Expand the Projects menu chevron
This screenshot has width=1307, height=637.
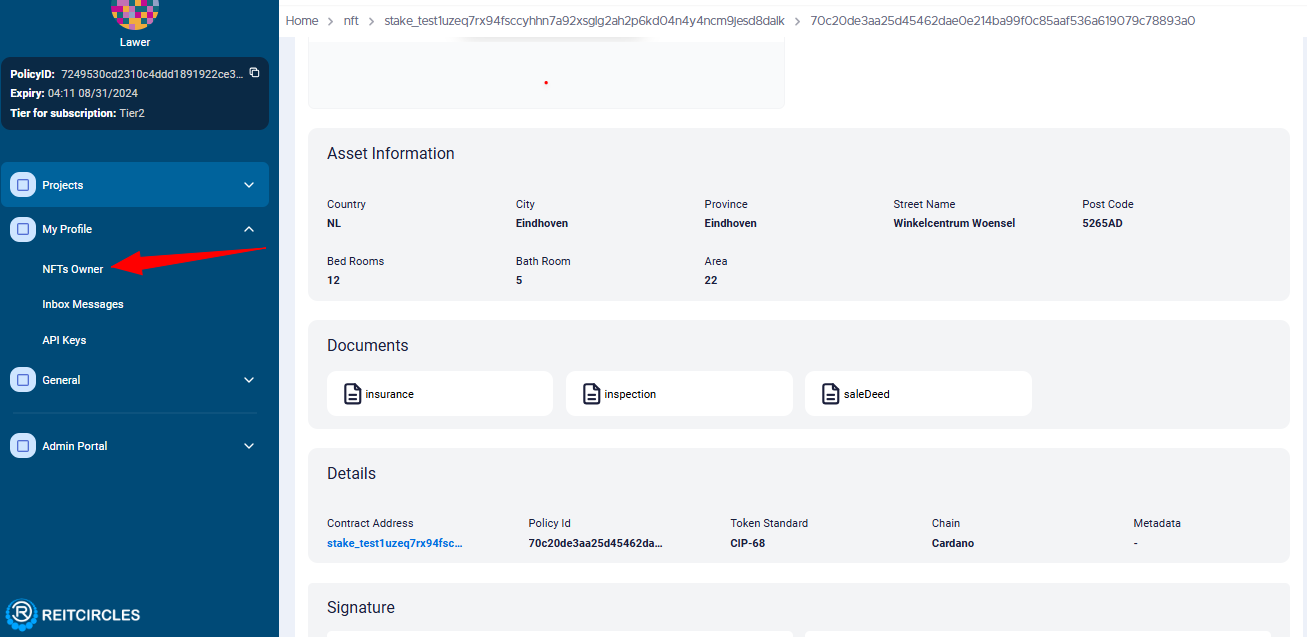pos(249,185)
